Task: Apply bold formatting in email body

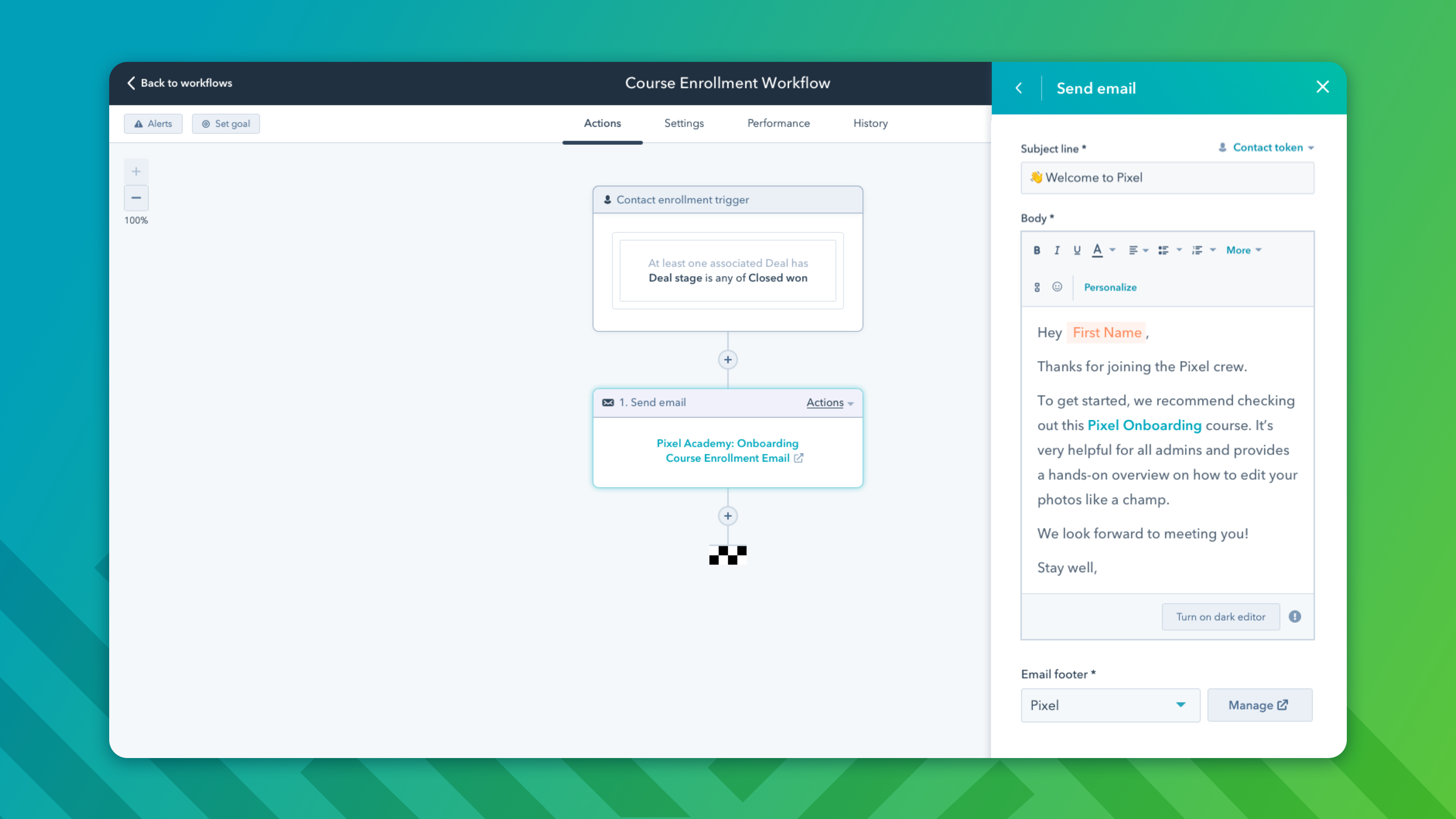Action: 1037,250
